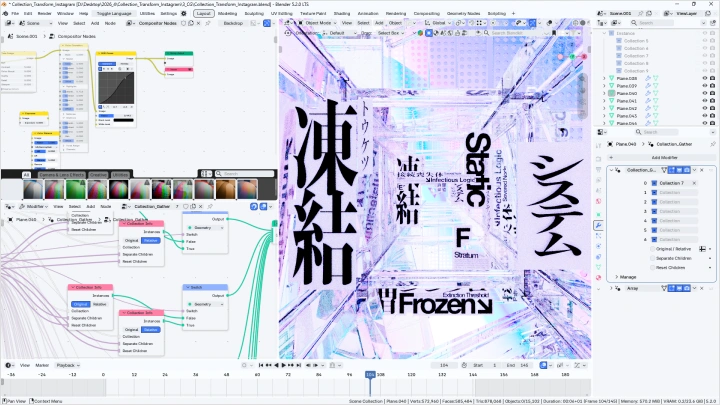Screen dimensions: 720x405
Task: Hide Plane.042 in viewport via eye icon
Action: pyautogui.click(x=705, y=108)
